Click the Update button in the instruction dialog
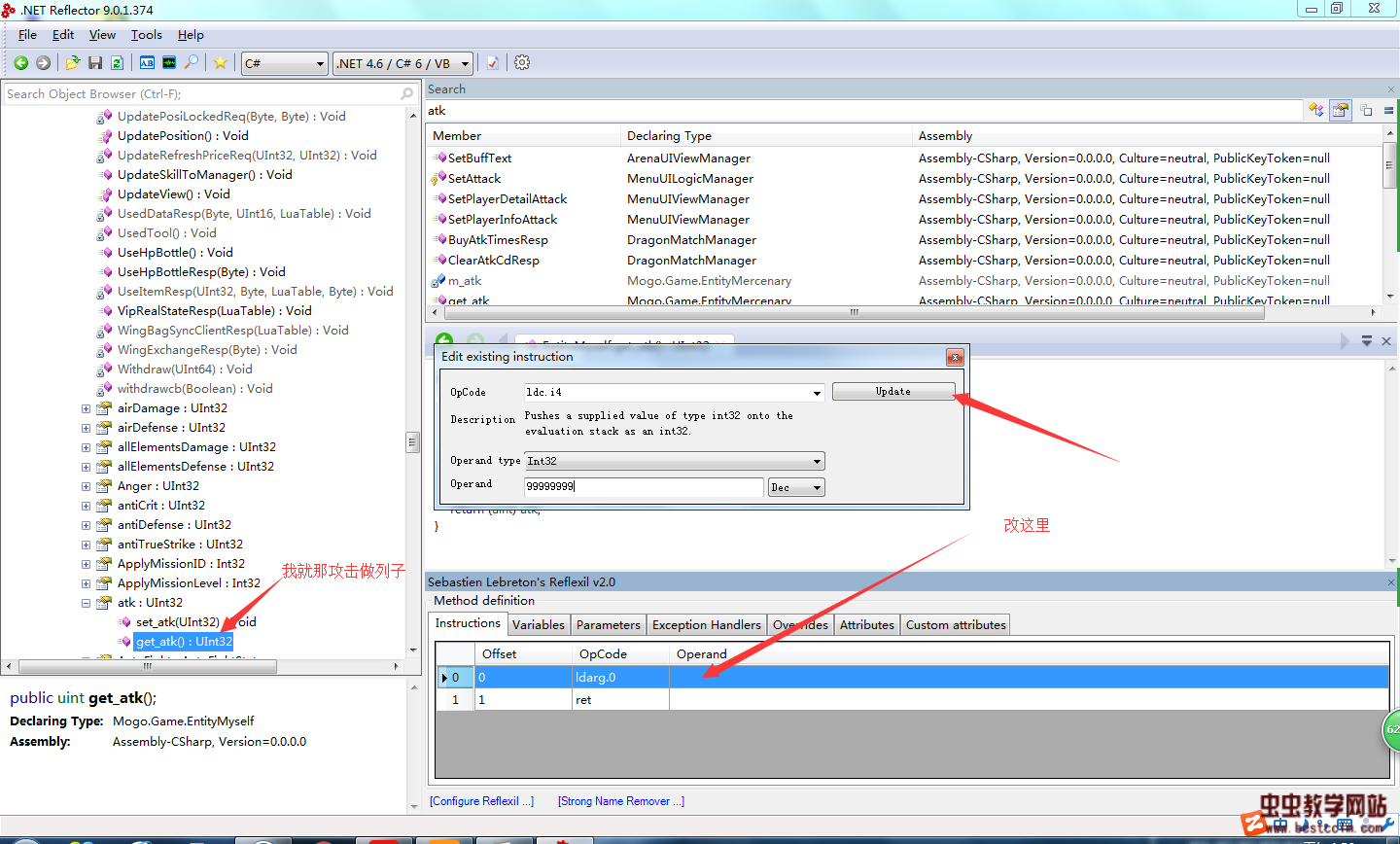 (892, 392)
